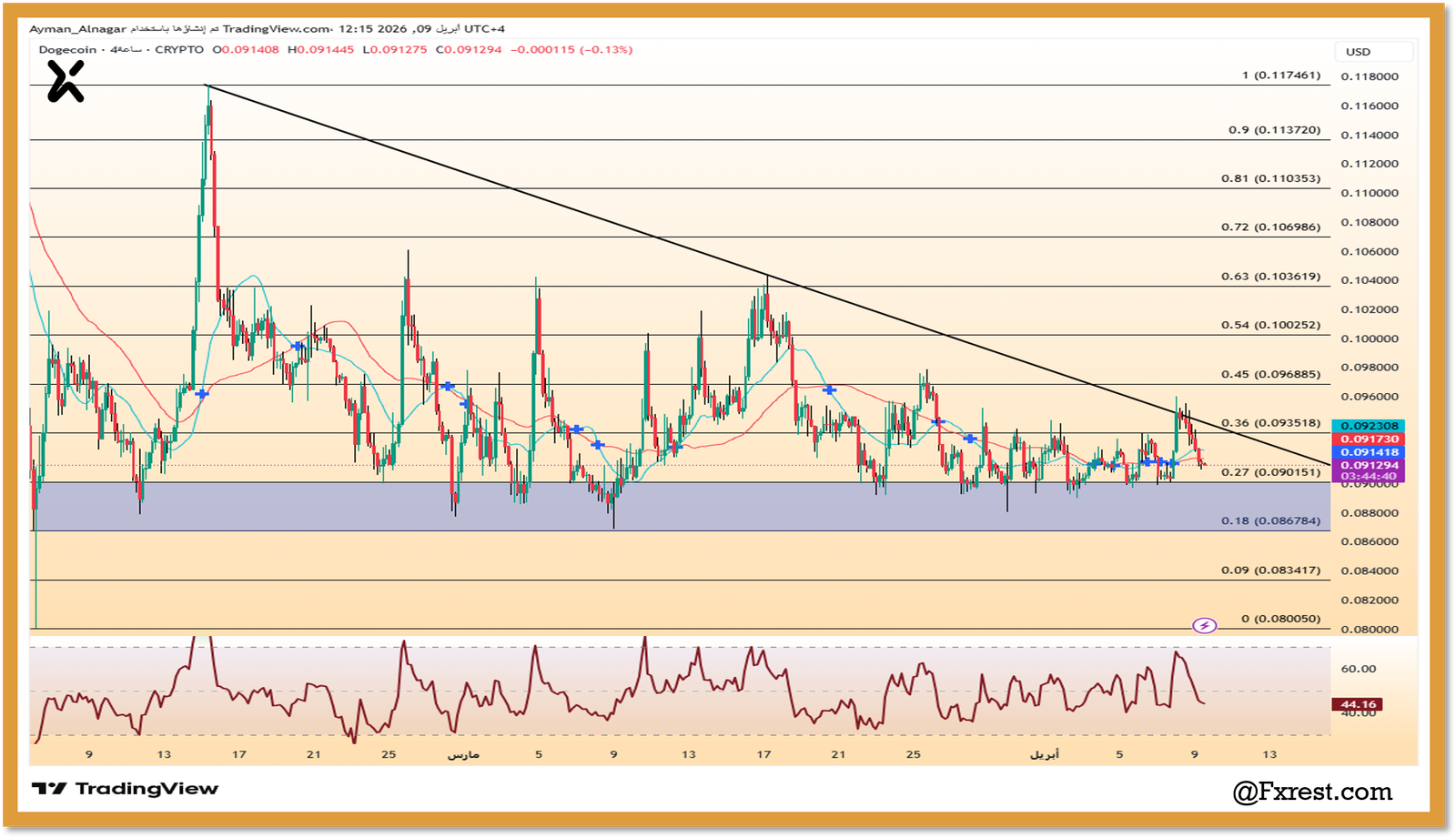
Task: Select the 1 (0.117461) Fibonacci level label
Action: (1280, 76)
